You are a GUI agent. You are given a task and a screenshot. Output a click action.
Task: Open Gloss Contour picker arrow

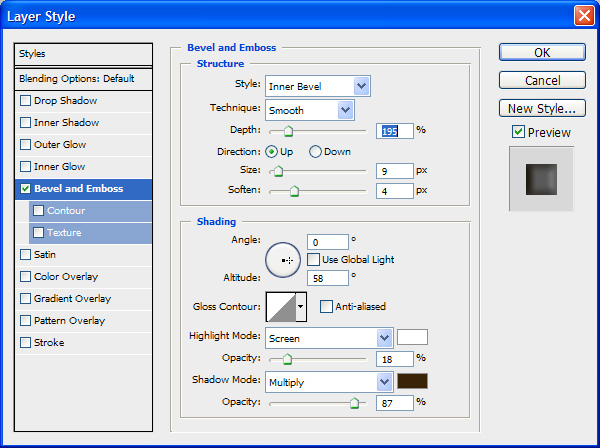pos(301,306)
